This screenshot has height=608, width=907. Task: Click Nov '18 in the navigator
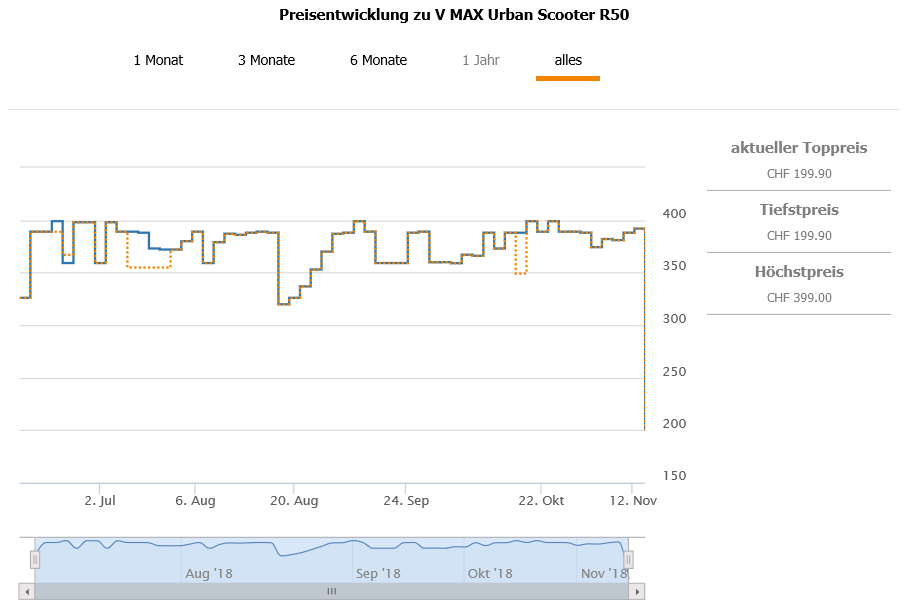pos(602,573)
